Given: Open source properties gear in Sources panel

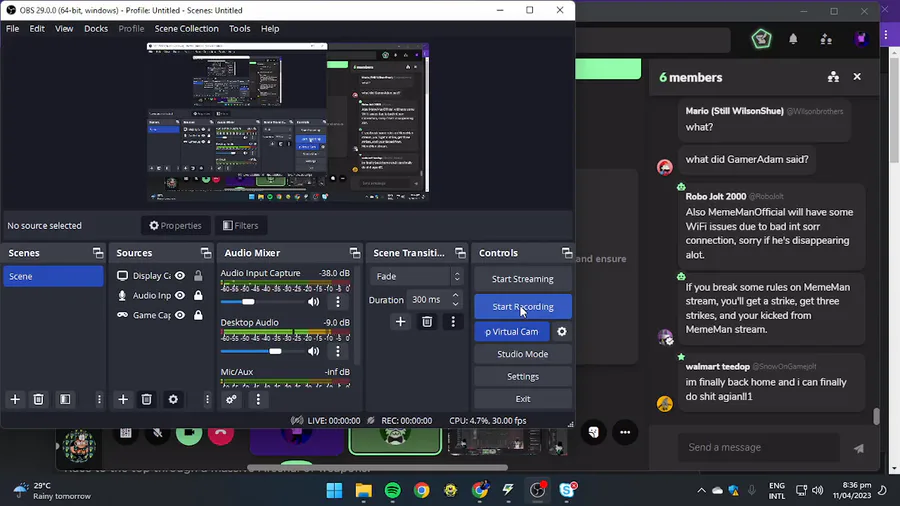Looking at the screenshot, I should click(173, 399).
